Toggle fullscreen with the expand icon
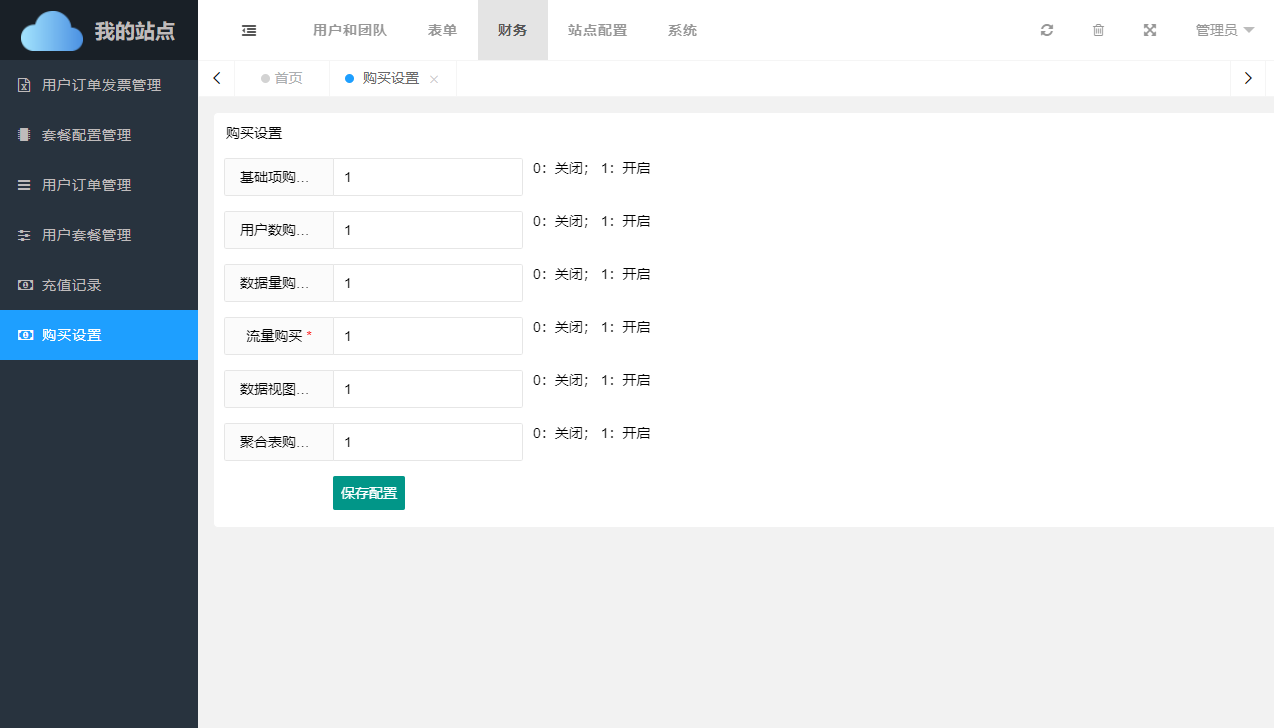Screen dimensions: 1274x728 pos(1150,30)
